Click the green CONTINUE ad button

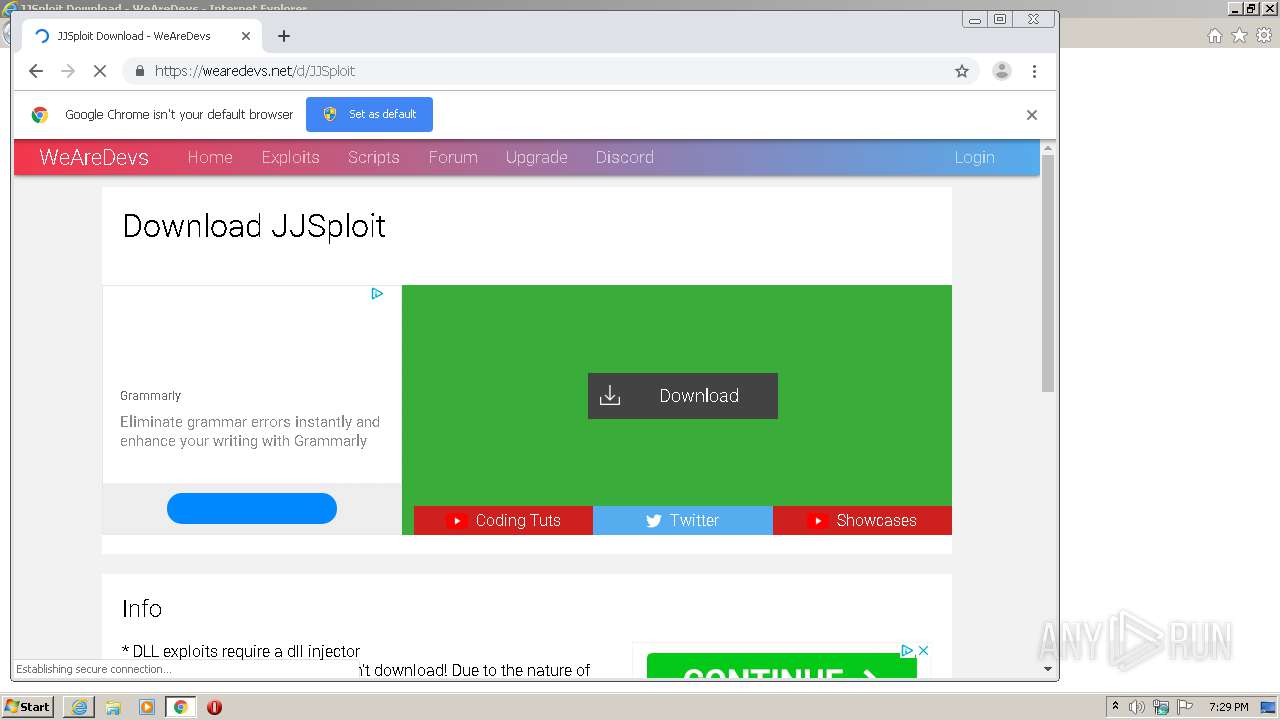point(782,666)
